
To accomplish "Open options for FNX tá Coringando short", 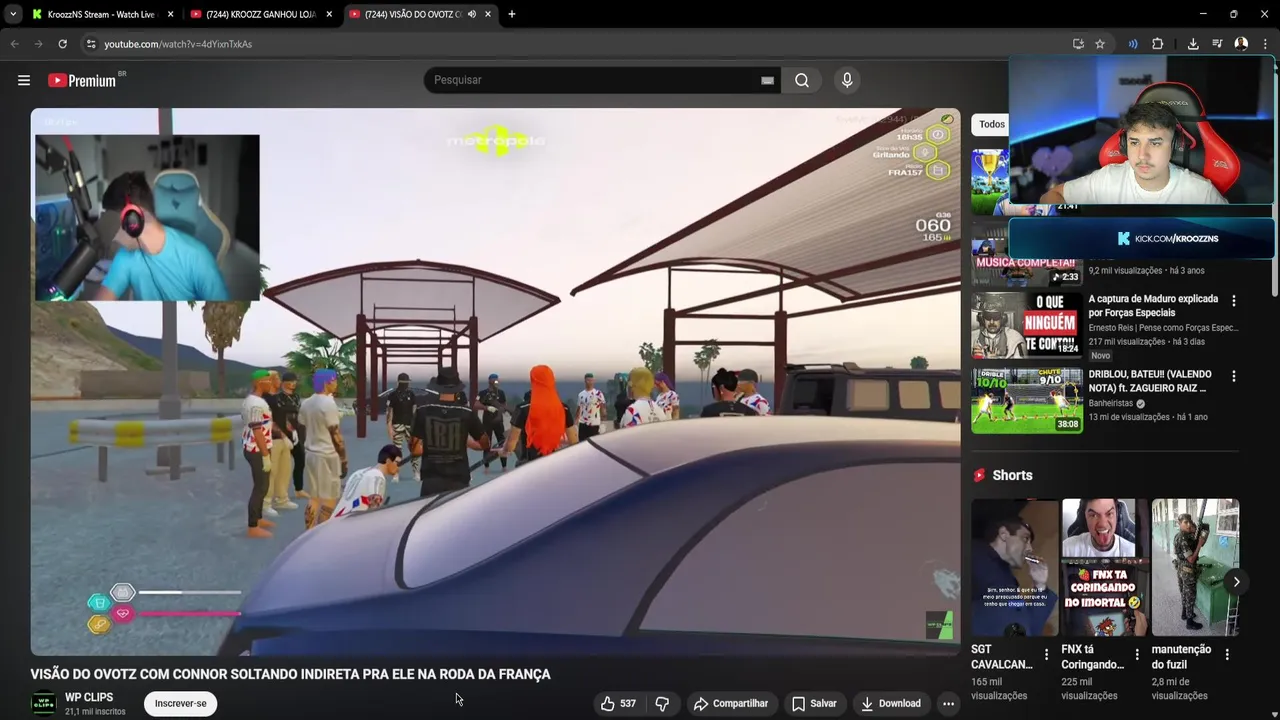I will (x=1136, y=655).
